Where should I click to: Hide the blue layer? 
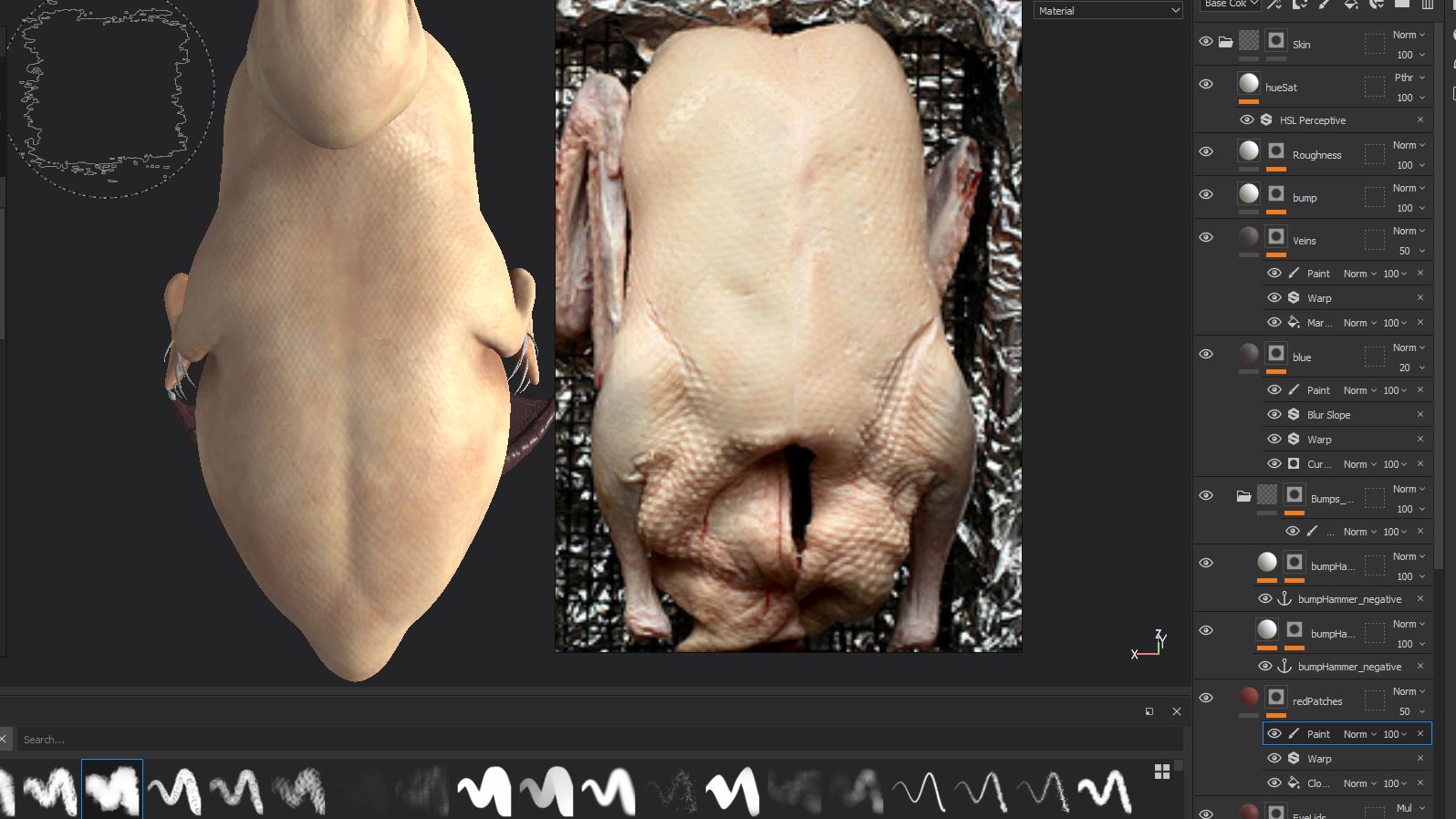click(1206, 354)
